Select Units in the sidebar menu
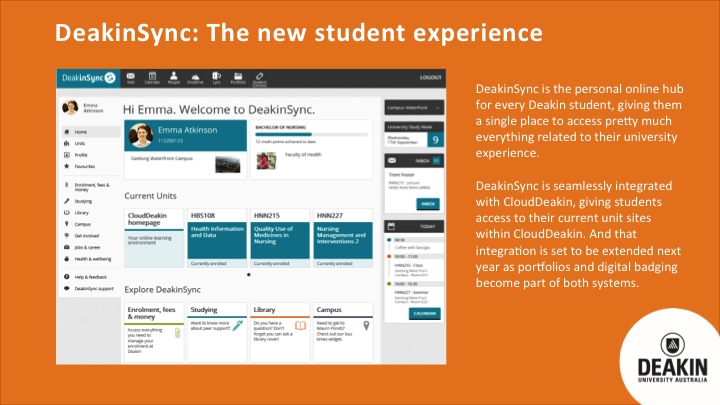The width and height of the screenshot is (720, 405). tap(80, 143)
